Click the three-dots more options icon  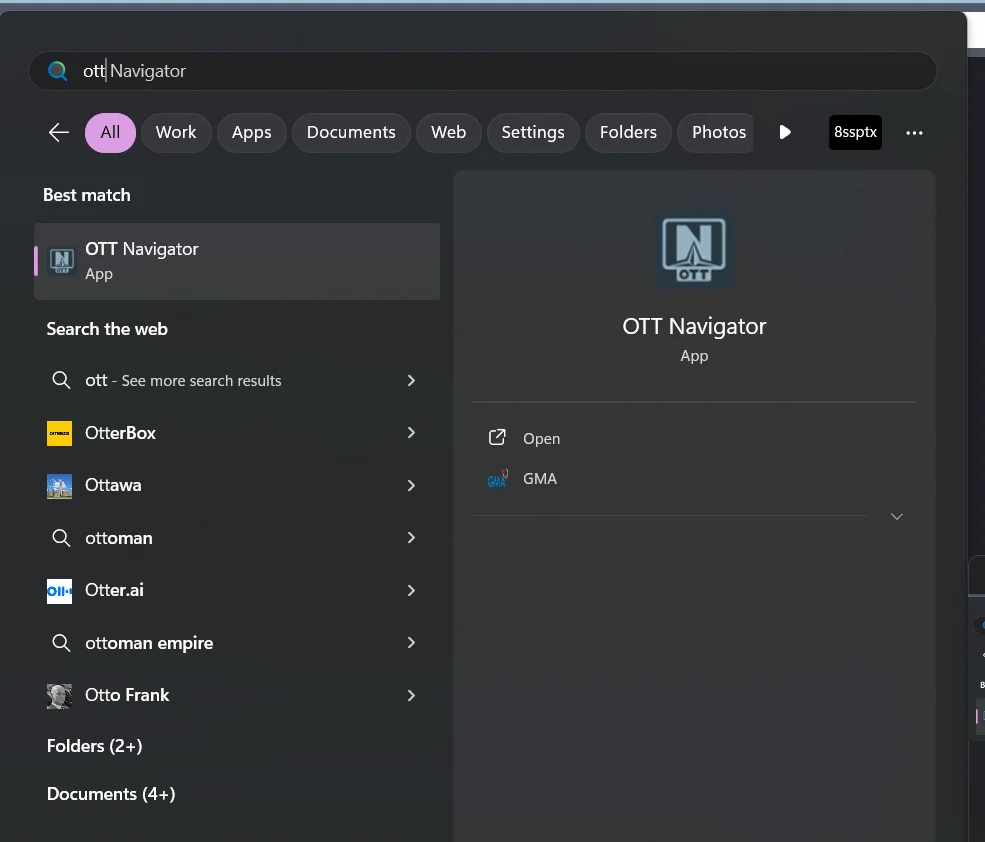(x=914, y=133)
